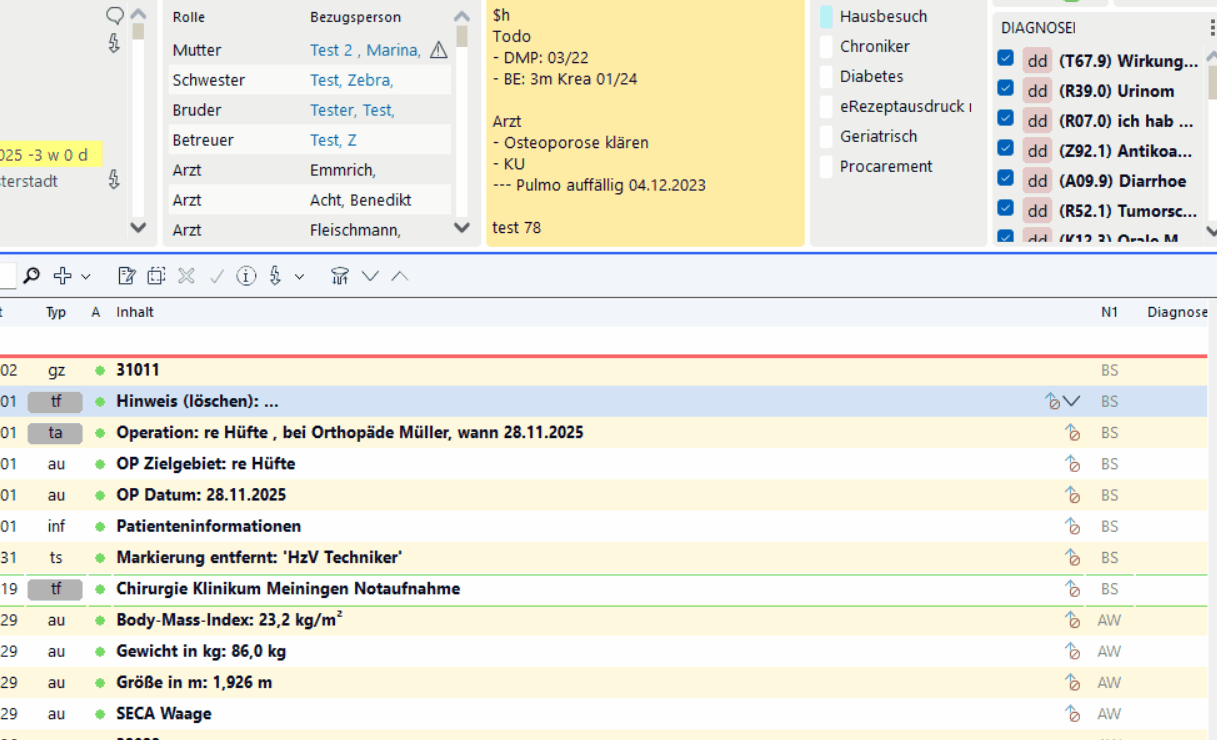Click the Hausbesuch color marker
This screenshot has height=740, width=1217.
tap(826, 17)
